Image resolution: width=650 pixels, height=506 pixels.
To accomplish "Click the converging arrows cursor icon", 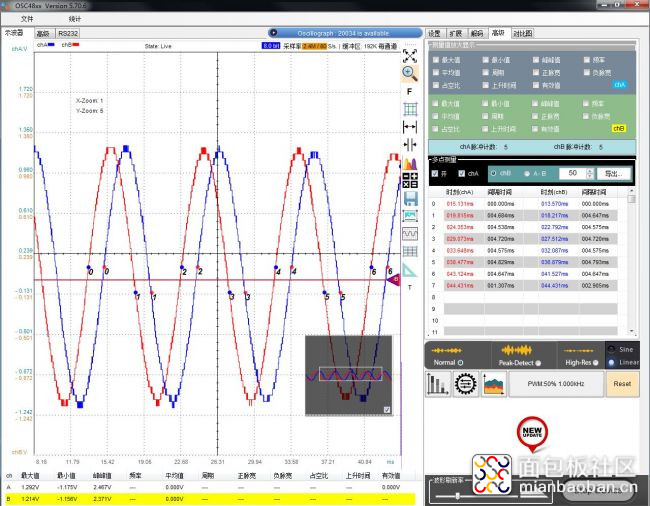I will (x=410, y=145).
